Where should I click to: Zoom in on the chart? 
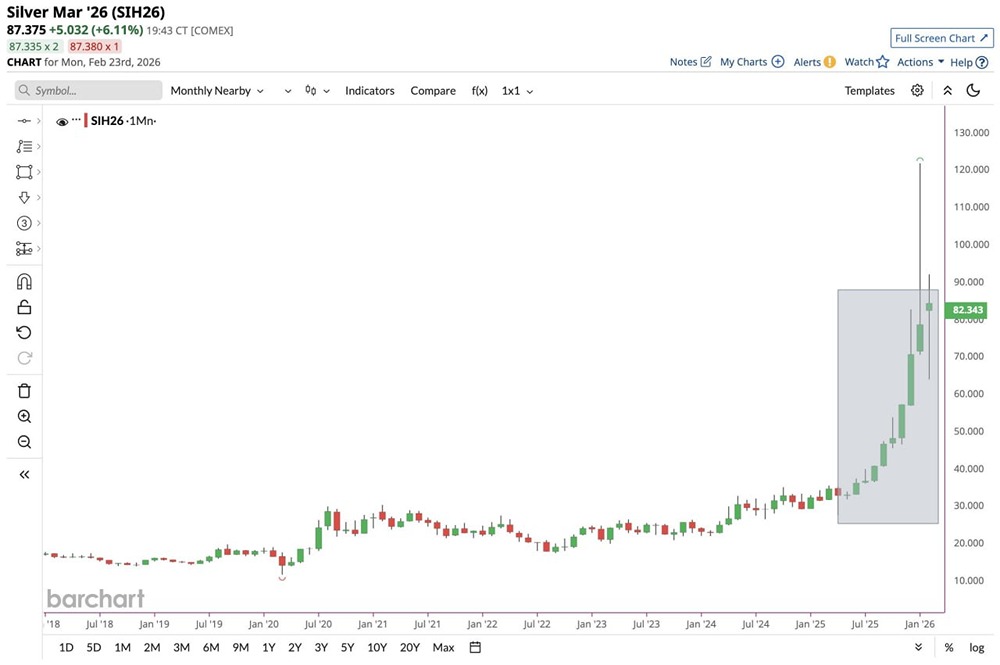tap(25, 417)
